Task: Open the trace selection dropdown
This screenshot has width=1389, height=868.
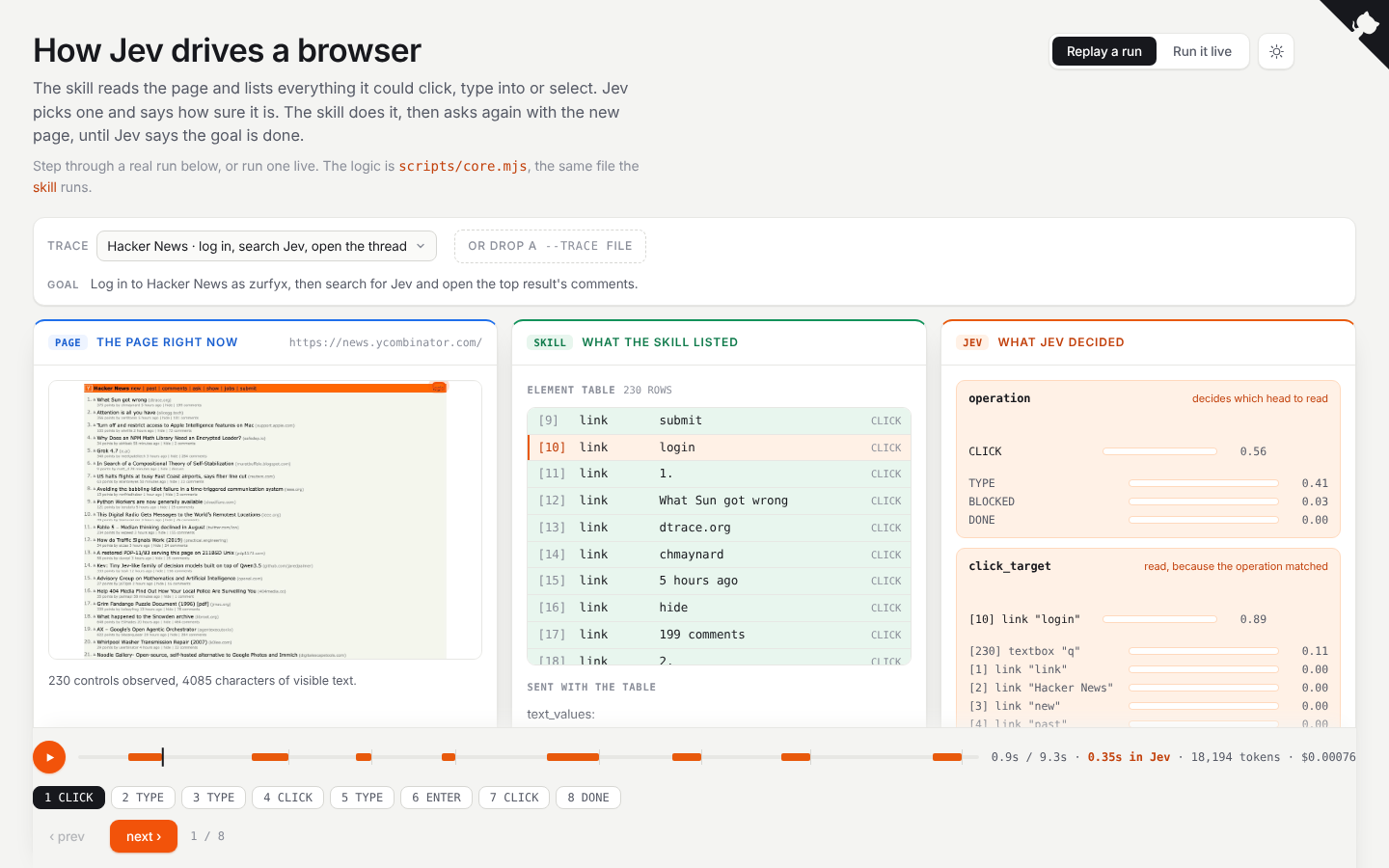Action: (x=266, y=246)
